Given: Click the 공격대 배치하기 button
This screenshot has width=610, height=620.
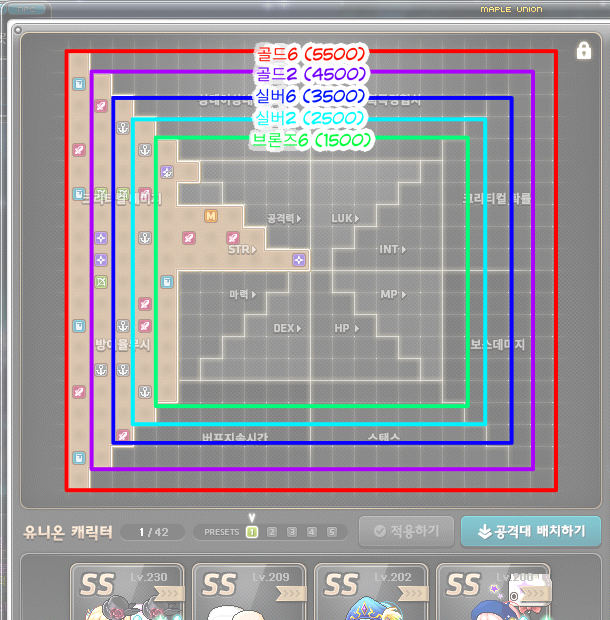Looking at the screenshot, I should [531, 531].
